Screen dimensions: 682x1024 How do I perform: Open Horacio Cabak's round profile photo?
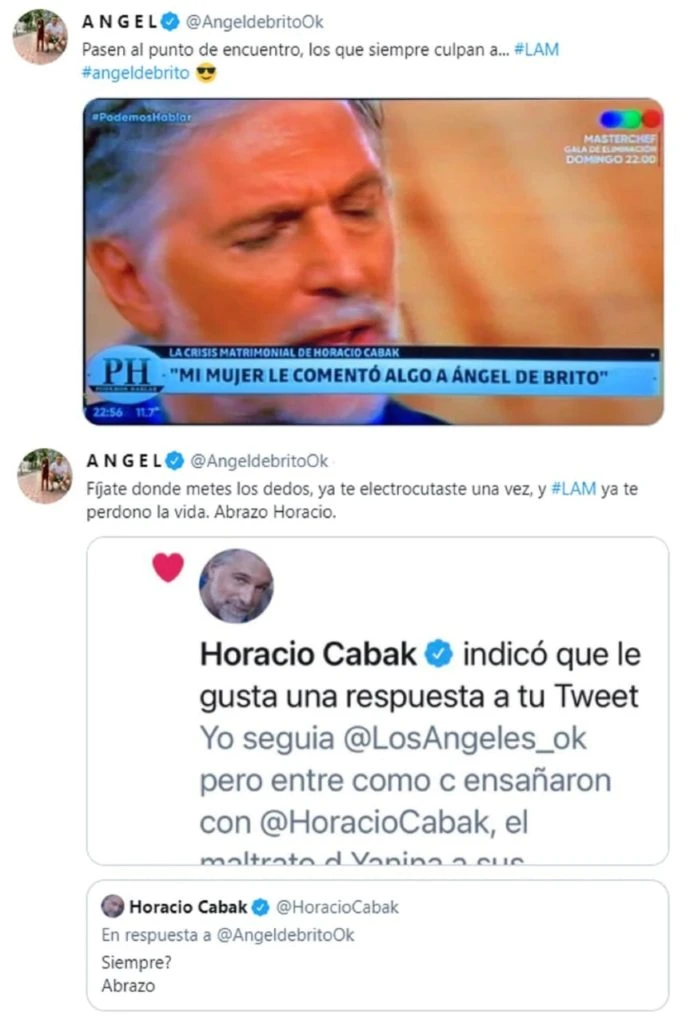tap(236, 586)
